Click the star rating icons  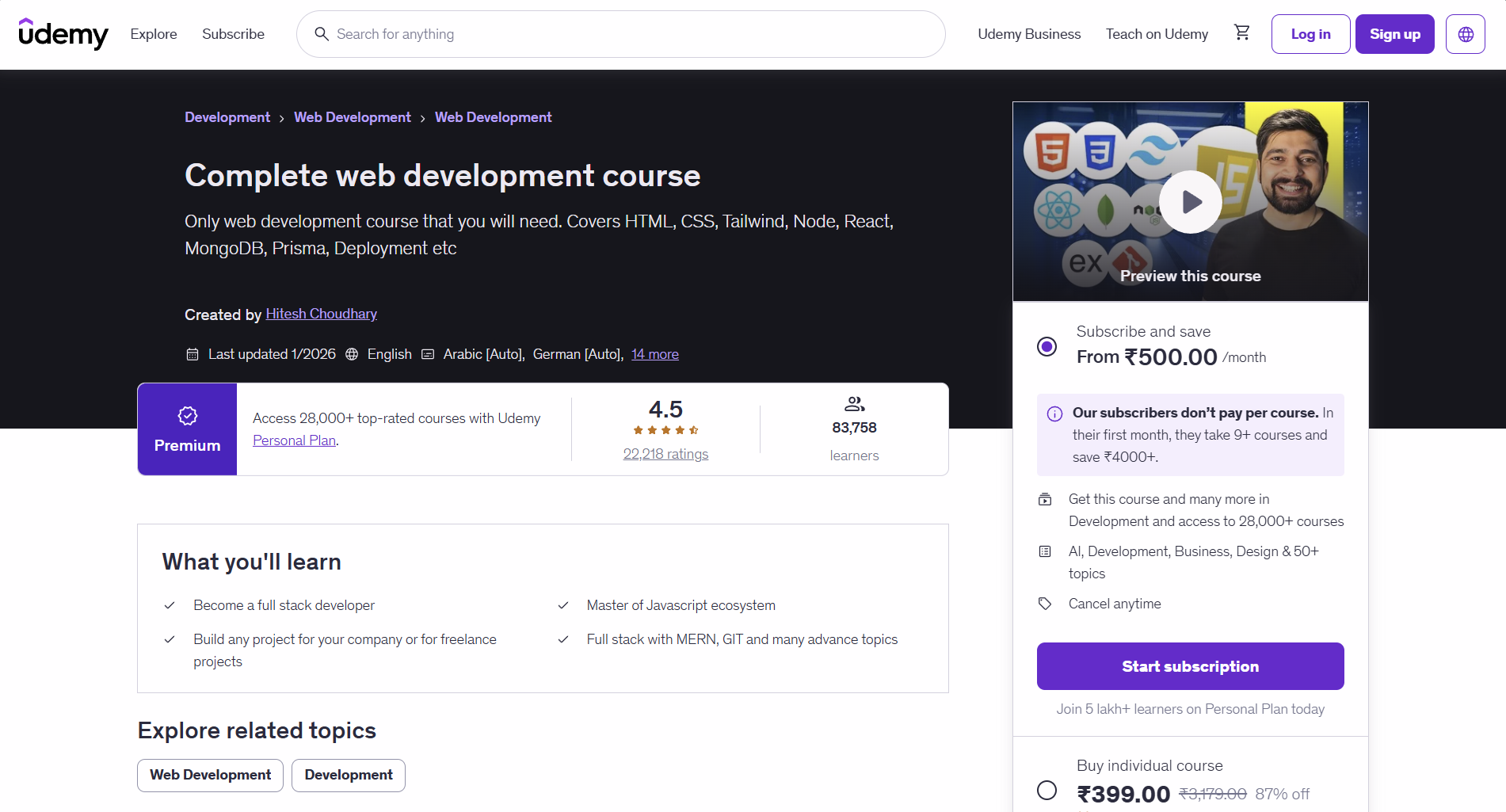click(665, 430)
